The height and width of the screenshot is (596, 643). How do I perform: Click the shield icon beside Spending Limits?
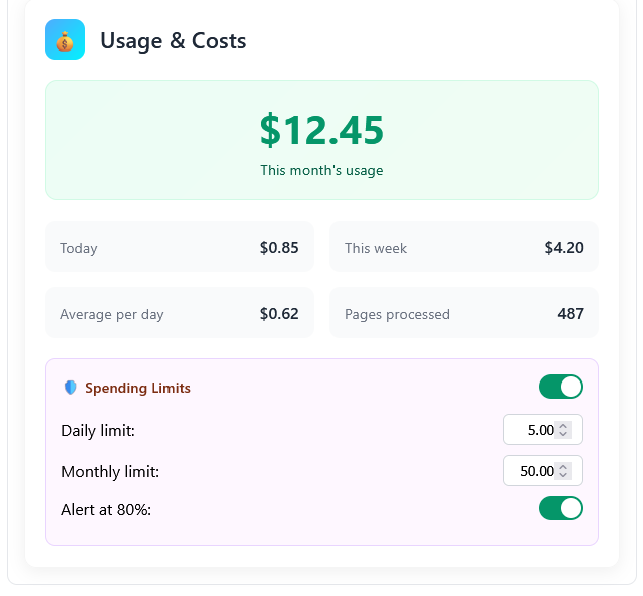point(70,388)
